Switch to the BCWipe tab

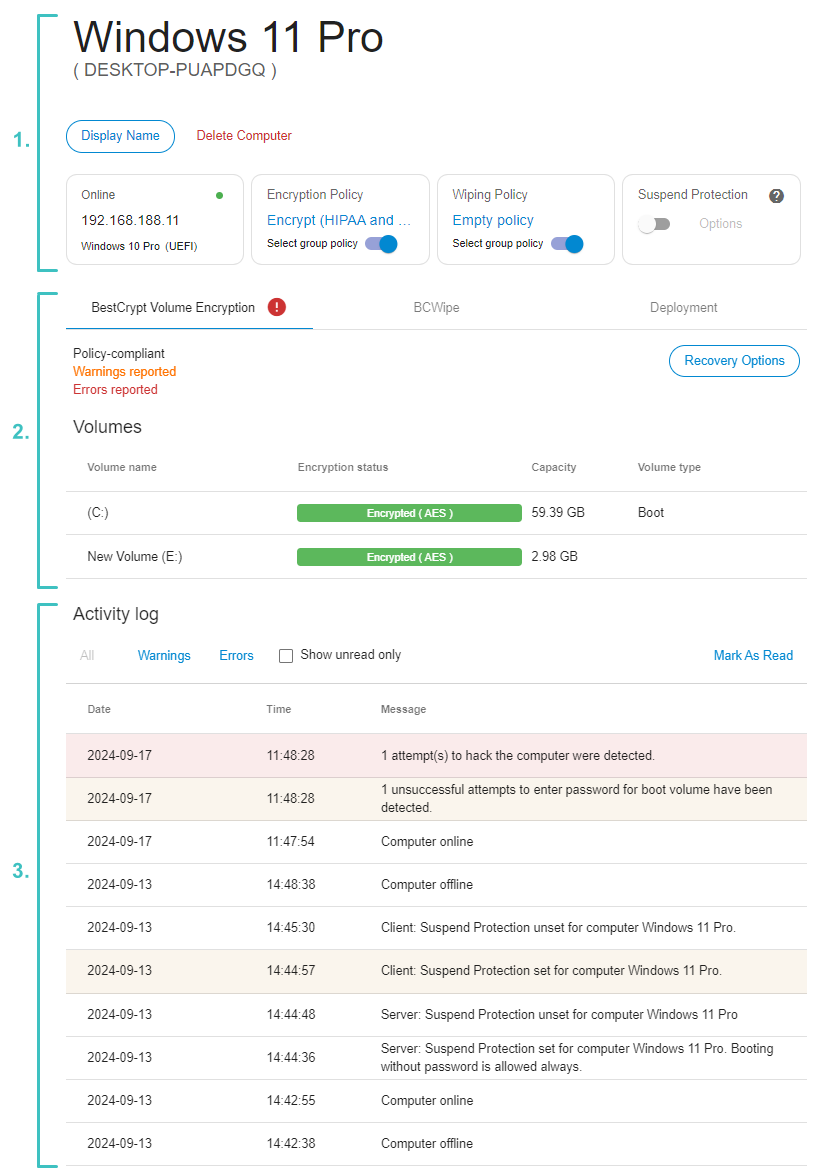[x=436, y=308]
